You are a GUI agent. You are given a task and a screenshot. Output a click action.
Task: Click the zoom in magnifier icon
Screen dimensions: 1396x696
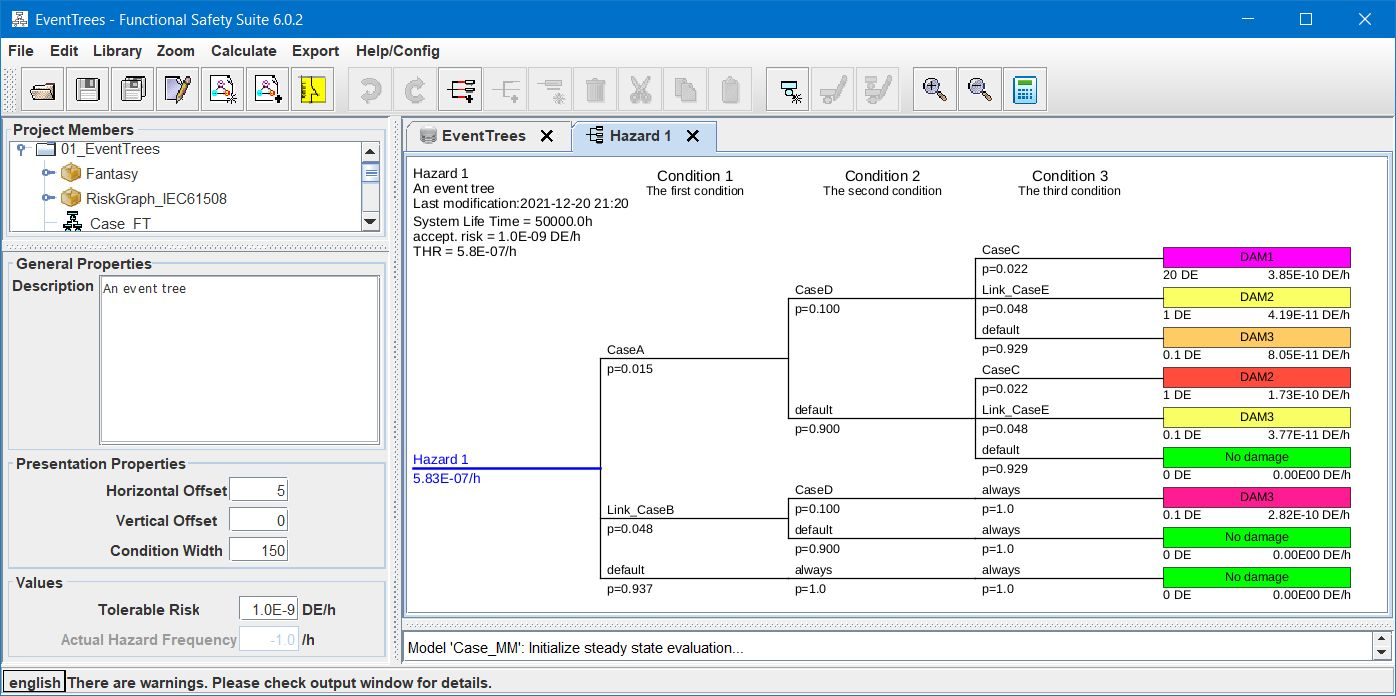[935, 90]
